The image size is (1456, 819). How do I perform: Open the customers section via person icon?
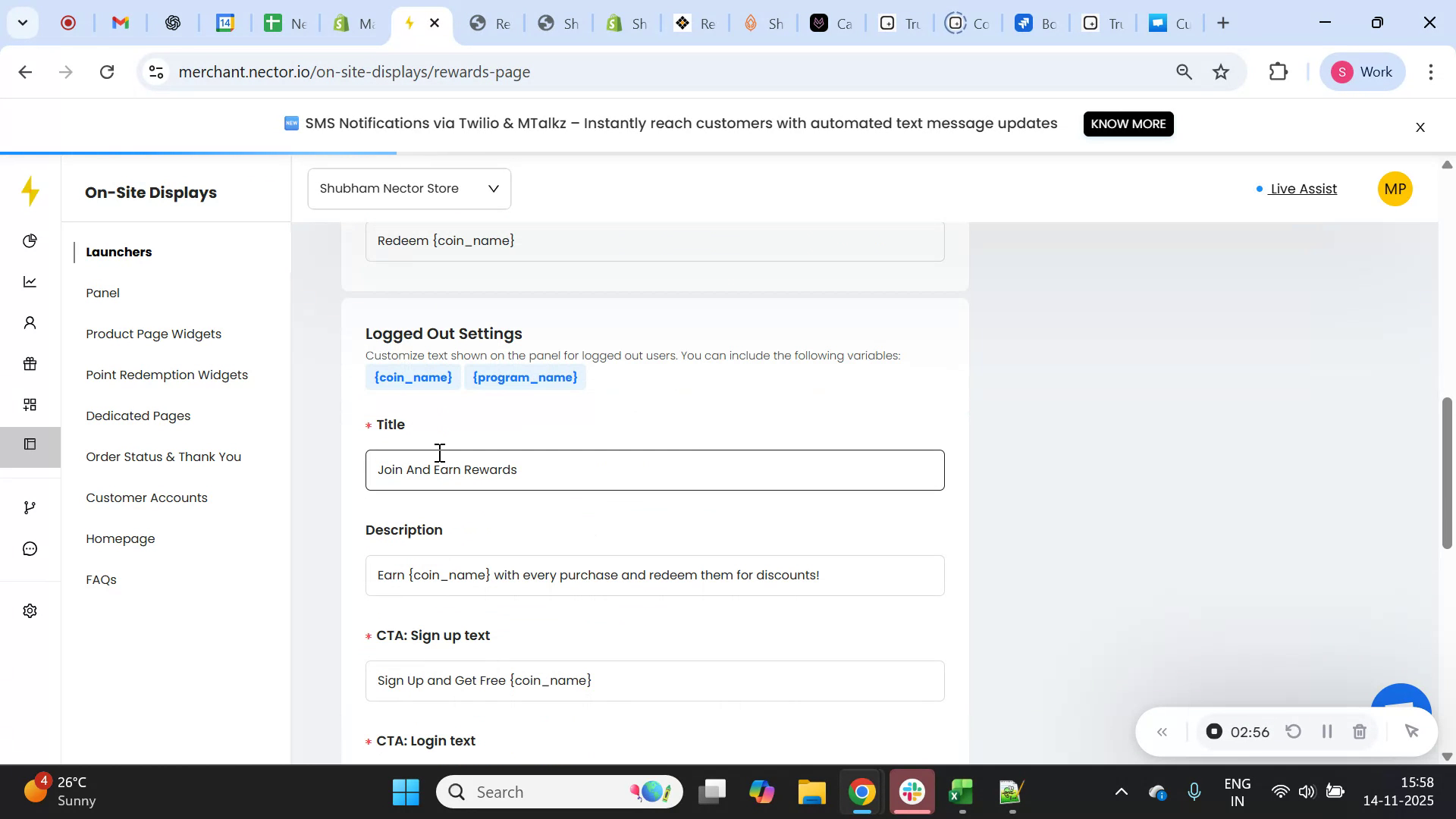coord(30,322)
